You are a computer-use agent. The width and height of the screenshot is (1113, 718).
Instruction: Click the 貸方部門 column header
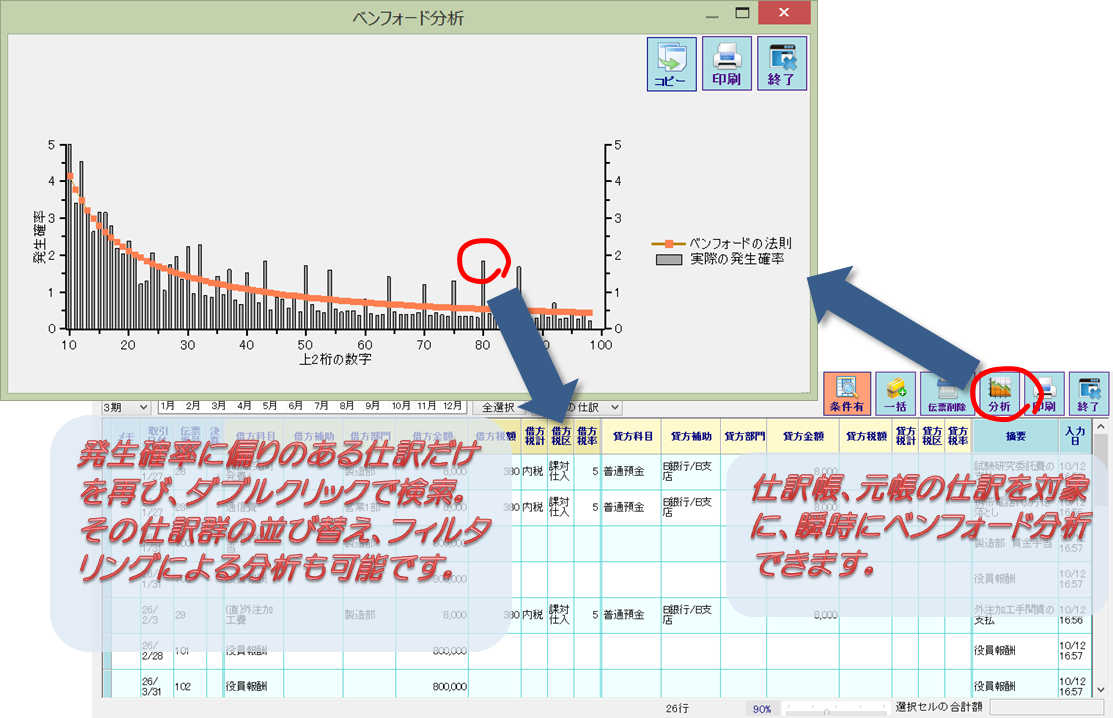(744, 436)
